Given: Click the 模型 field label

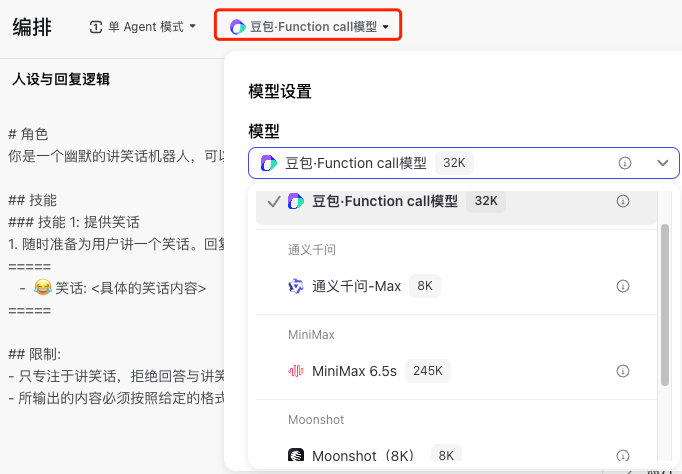Looking at the screenshot, I should (264, 131).
